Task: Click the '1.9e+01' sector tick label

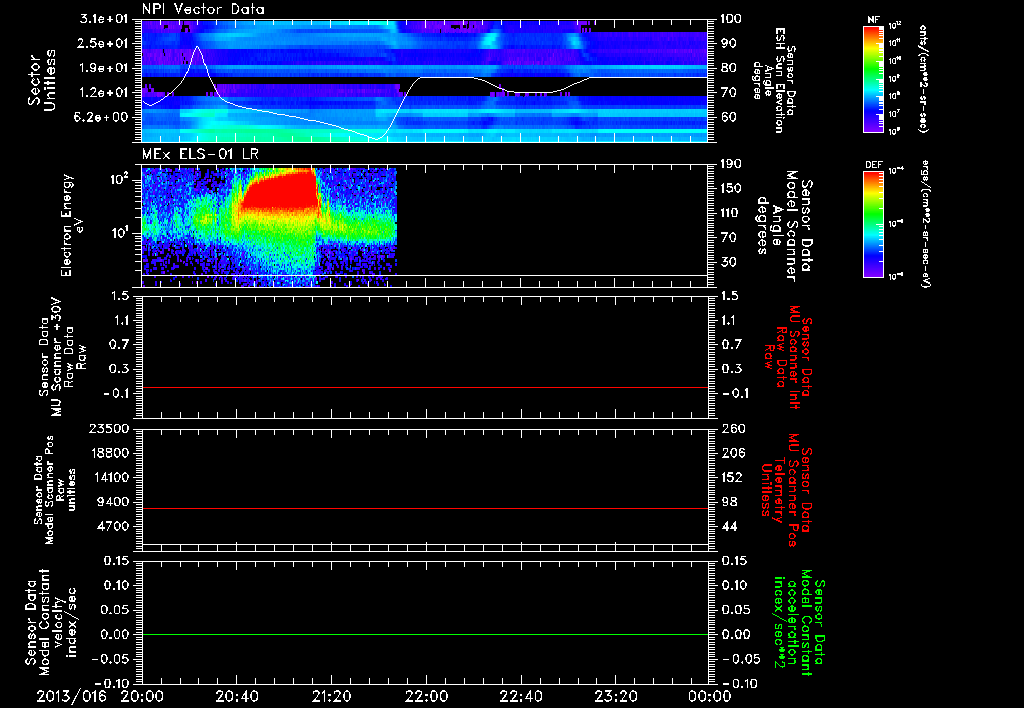Action: pyautogui.click(x=104, y=68)
